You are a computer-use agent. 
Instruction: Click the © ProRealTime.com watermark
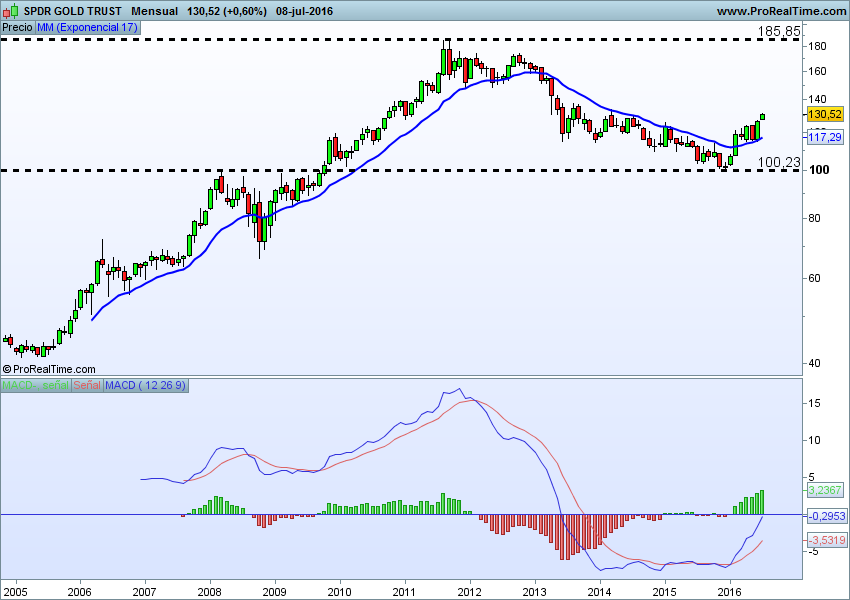pyautogui.click(x=48, y=368)
